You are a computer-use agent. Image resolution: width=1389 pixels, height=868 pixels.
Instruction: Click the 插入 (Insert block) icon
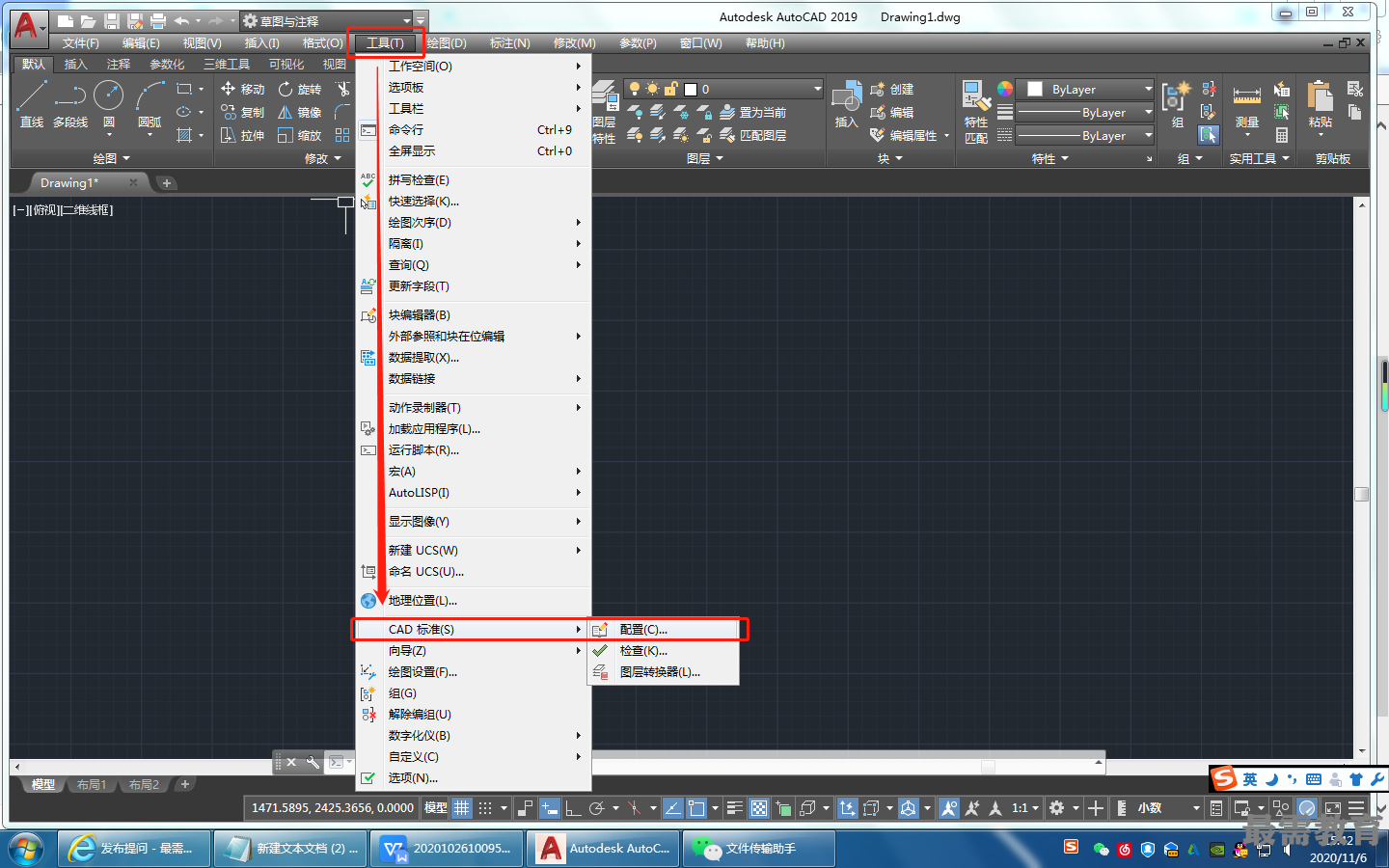click(846, 104)
